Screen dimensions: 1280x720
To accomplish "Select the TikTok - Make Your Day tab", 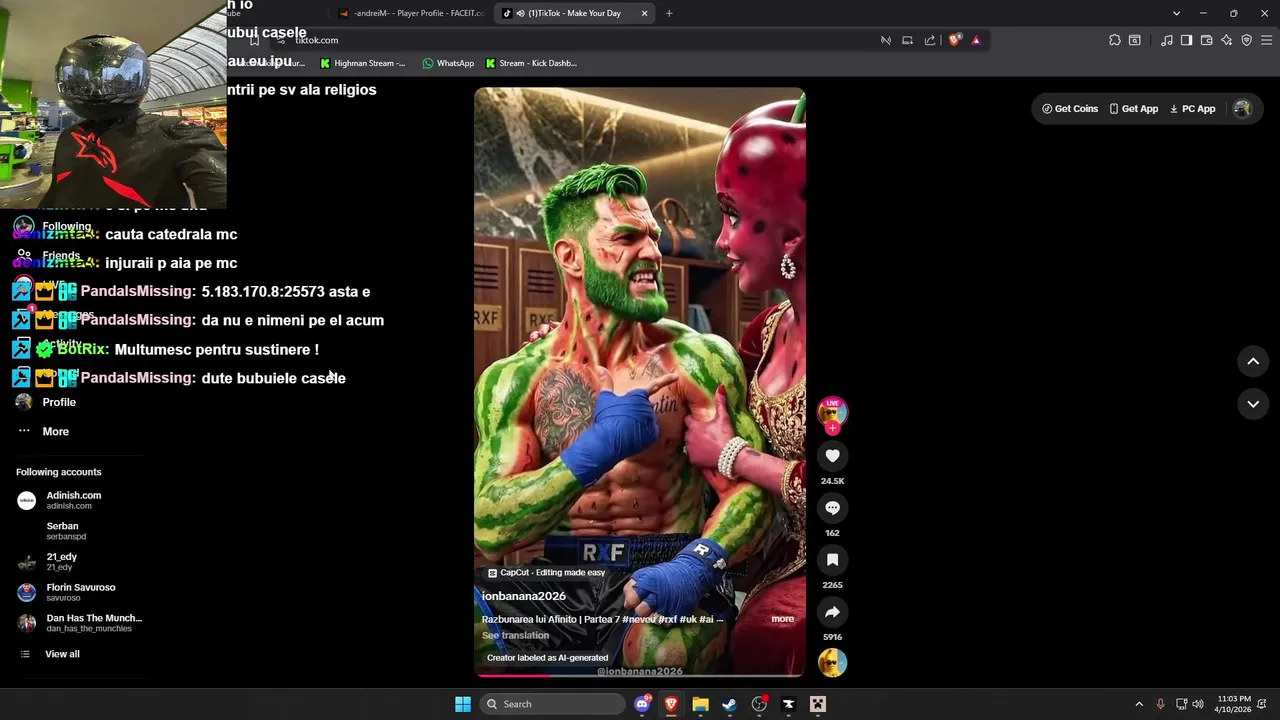I will pyautogui.click(x=572, y=13).
